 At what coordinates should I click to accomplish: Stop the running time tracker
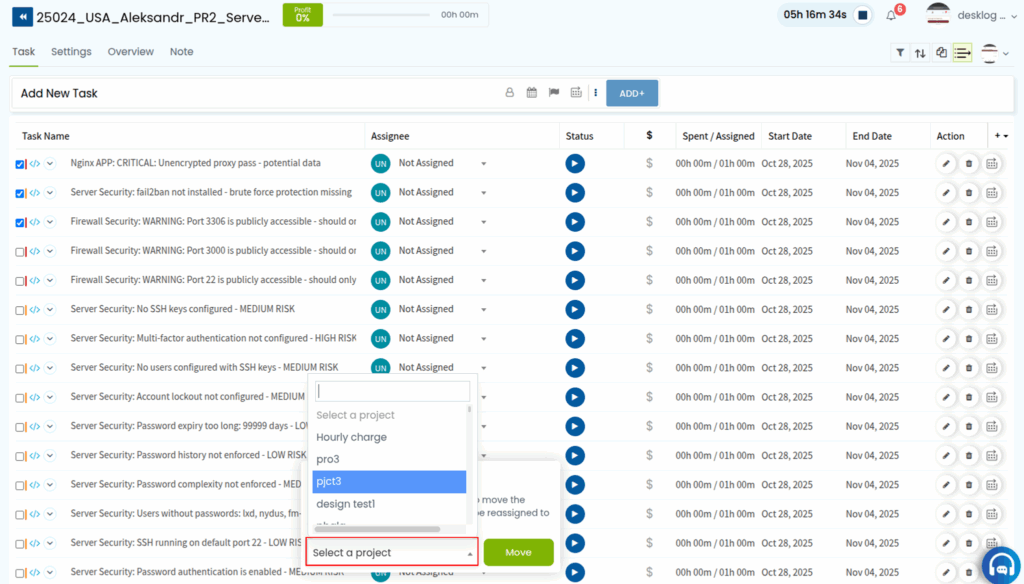(x=863, y=15)
